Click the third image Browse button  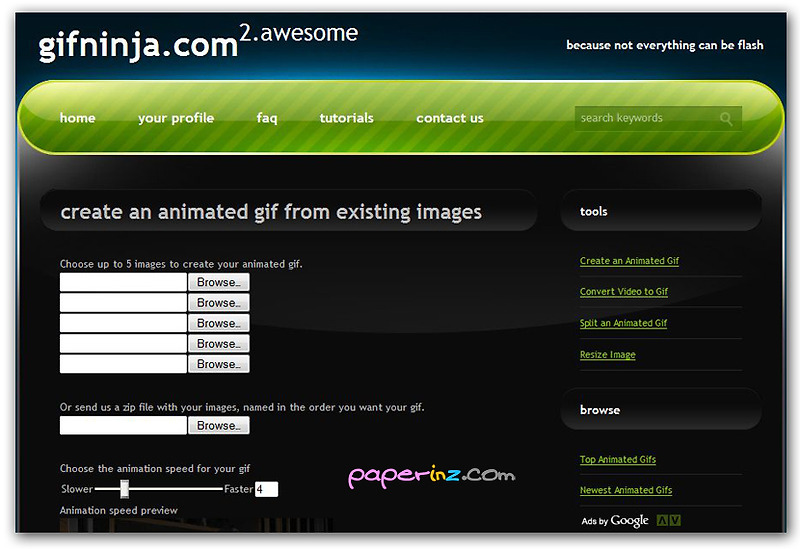point(219,323)
